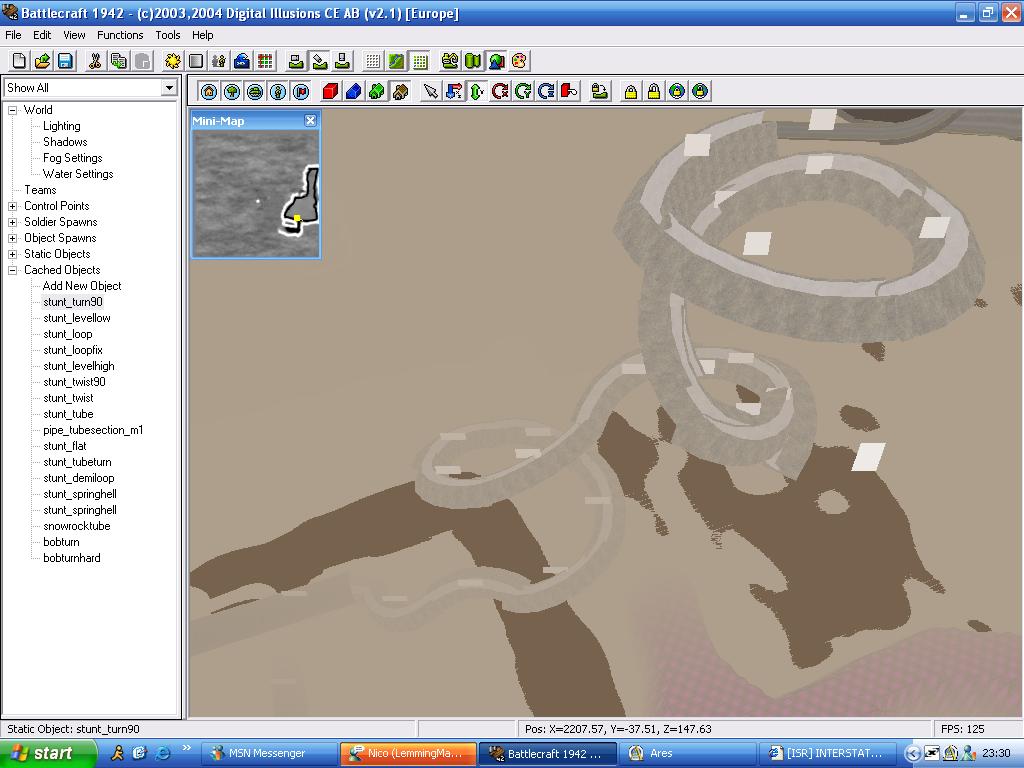Screen dimensions: 1024x768
Task: Select snowrocktube in the tree
Action: 76,526
